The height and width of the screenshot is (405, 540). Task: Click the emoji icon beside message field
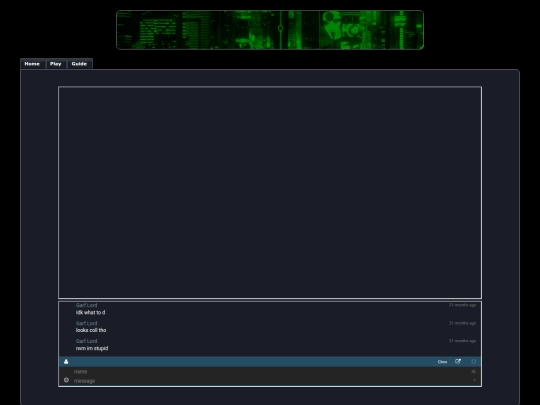pyautogui.click(x=66, y=380)
